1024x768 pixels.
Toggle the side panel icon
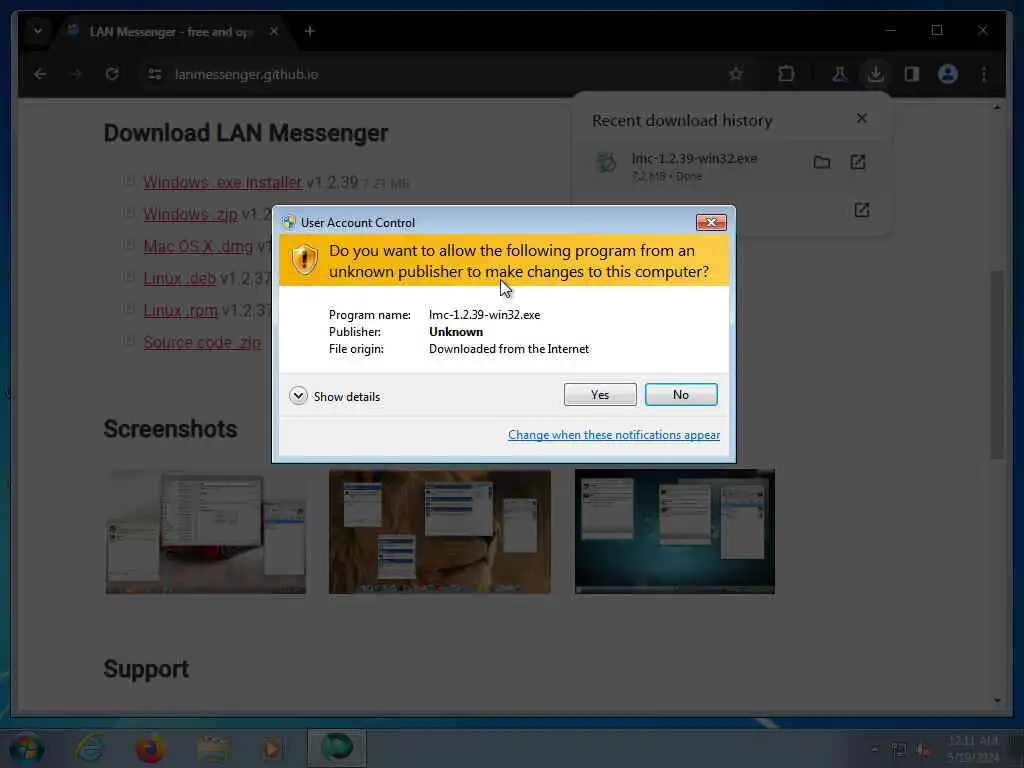point(912,74)
